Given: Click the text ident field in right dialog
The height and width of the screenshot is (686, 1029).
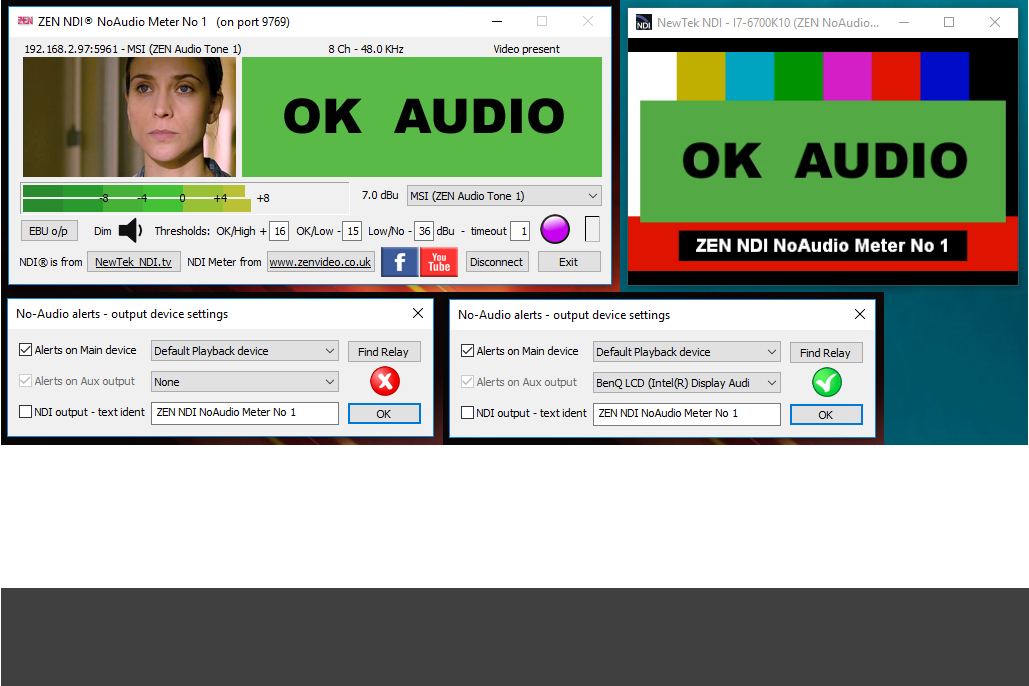Looking at the screenshot, I should [x=686, y=414].
